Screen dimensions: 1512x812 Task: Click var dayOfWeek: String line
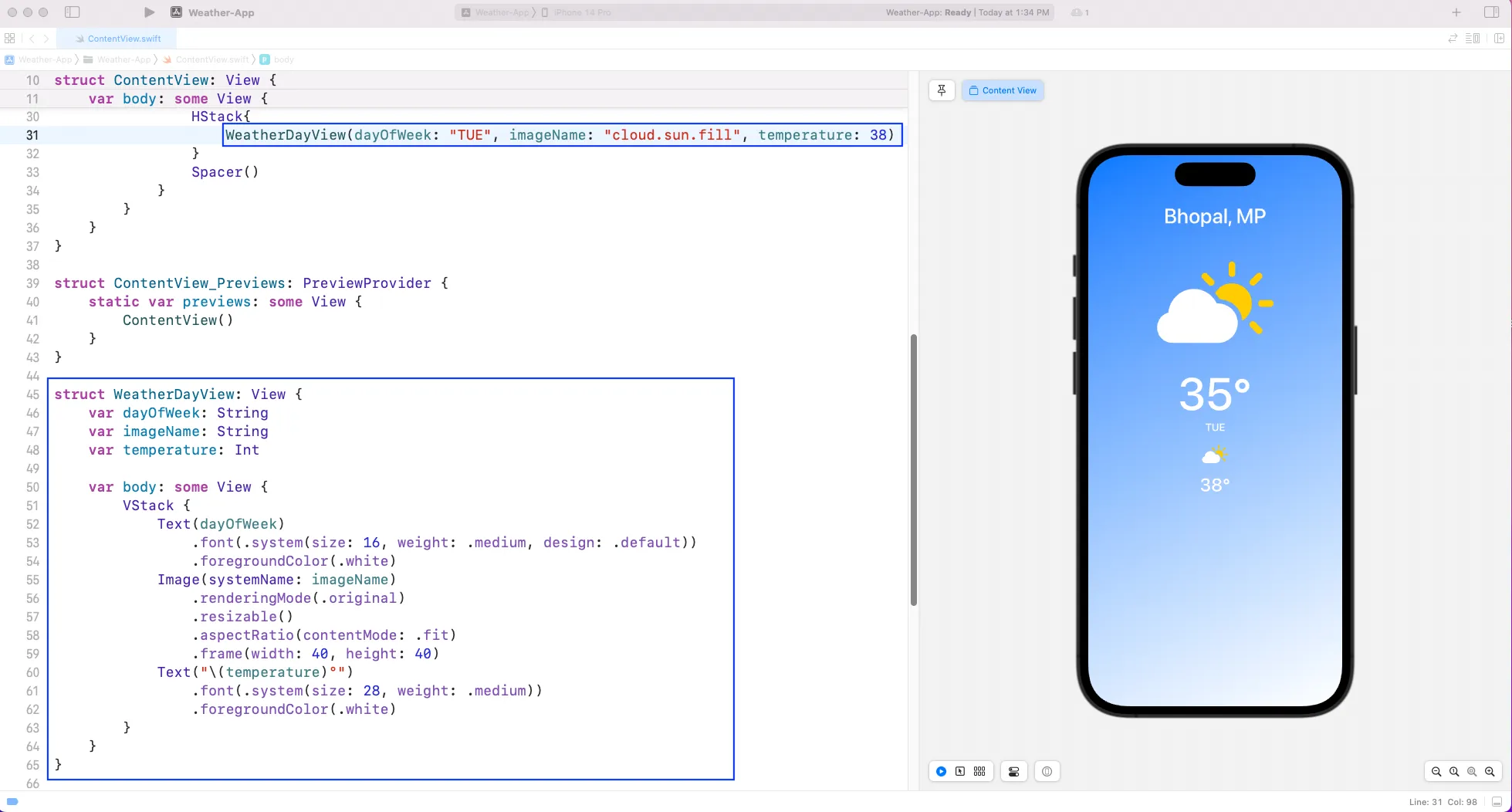[x=178, y=413]
